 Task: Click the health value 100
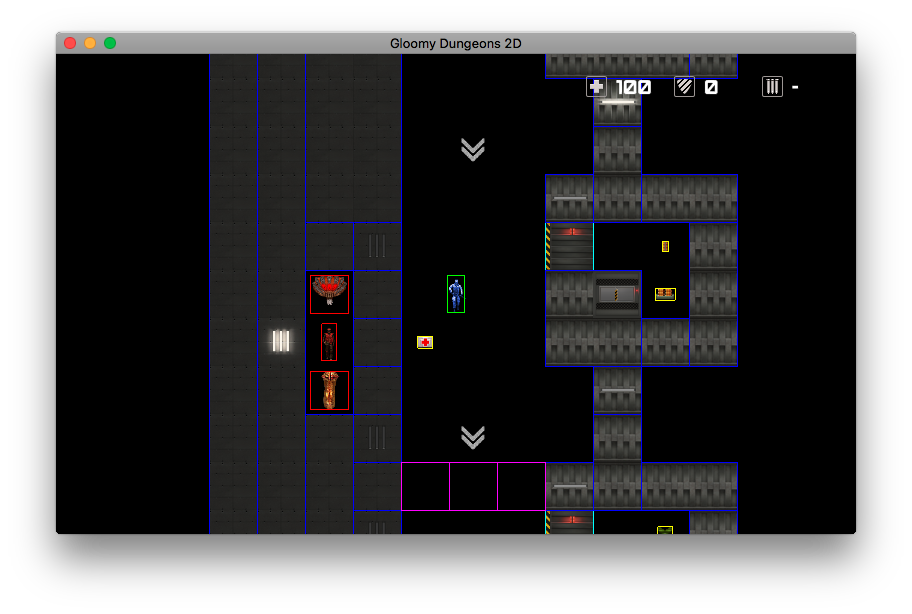633,87
